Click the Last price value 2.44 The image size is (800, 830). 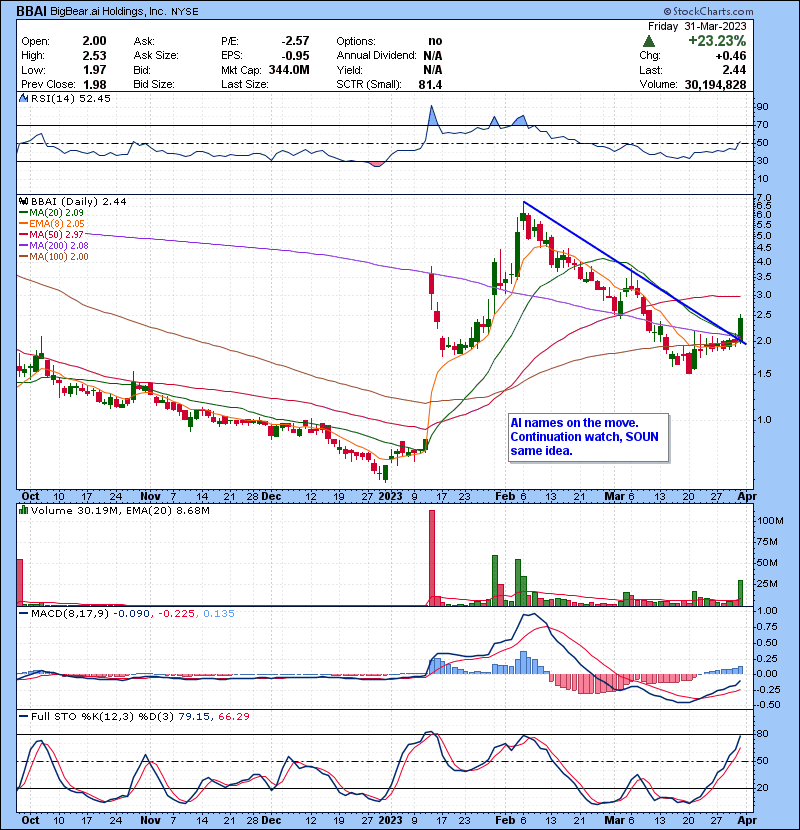click(734, 70)
